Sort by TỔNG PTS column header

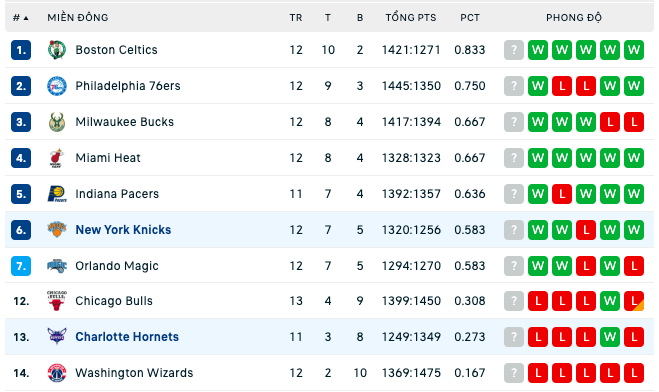411,18
